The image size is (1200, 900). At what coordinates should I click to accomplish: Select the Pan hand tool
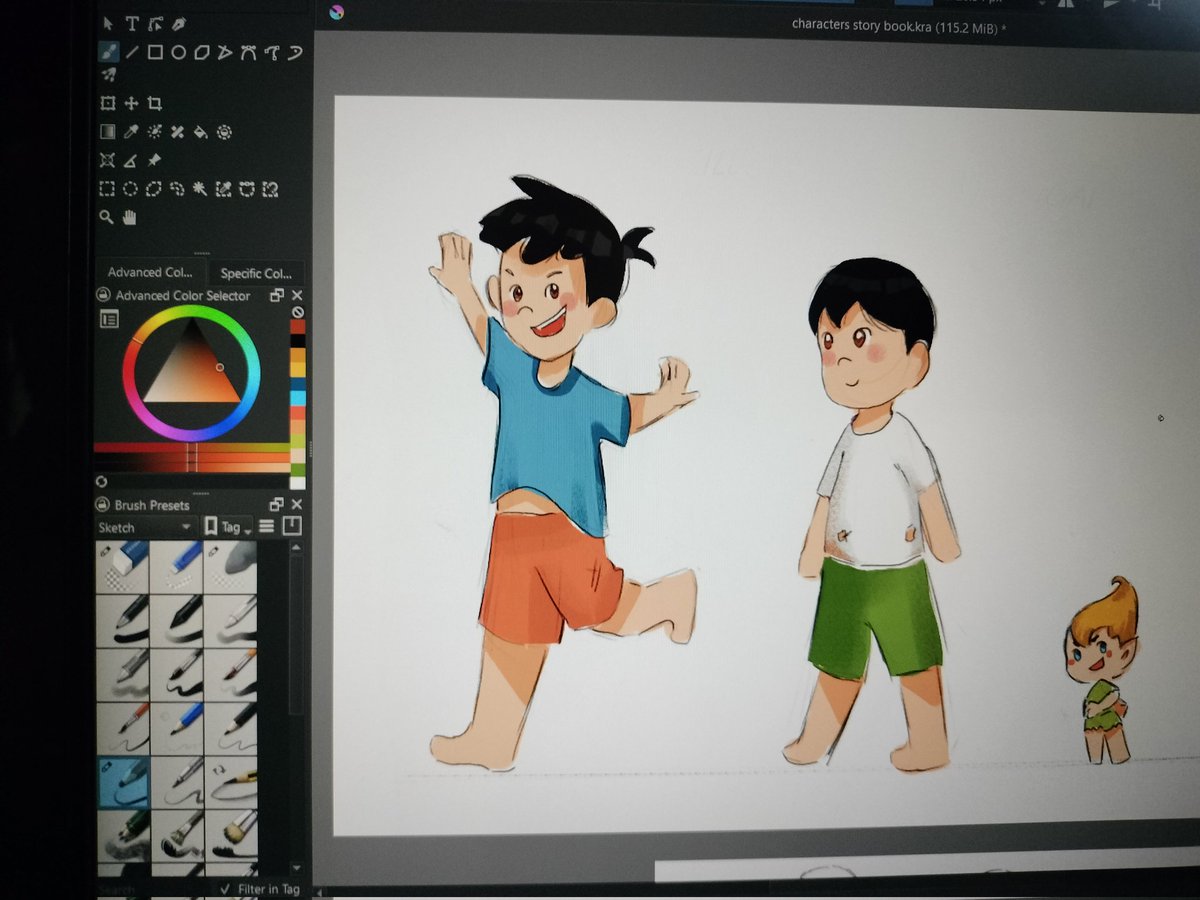(130, 217)
